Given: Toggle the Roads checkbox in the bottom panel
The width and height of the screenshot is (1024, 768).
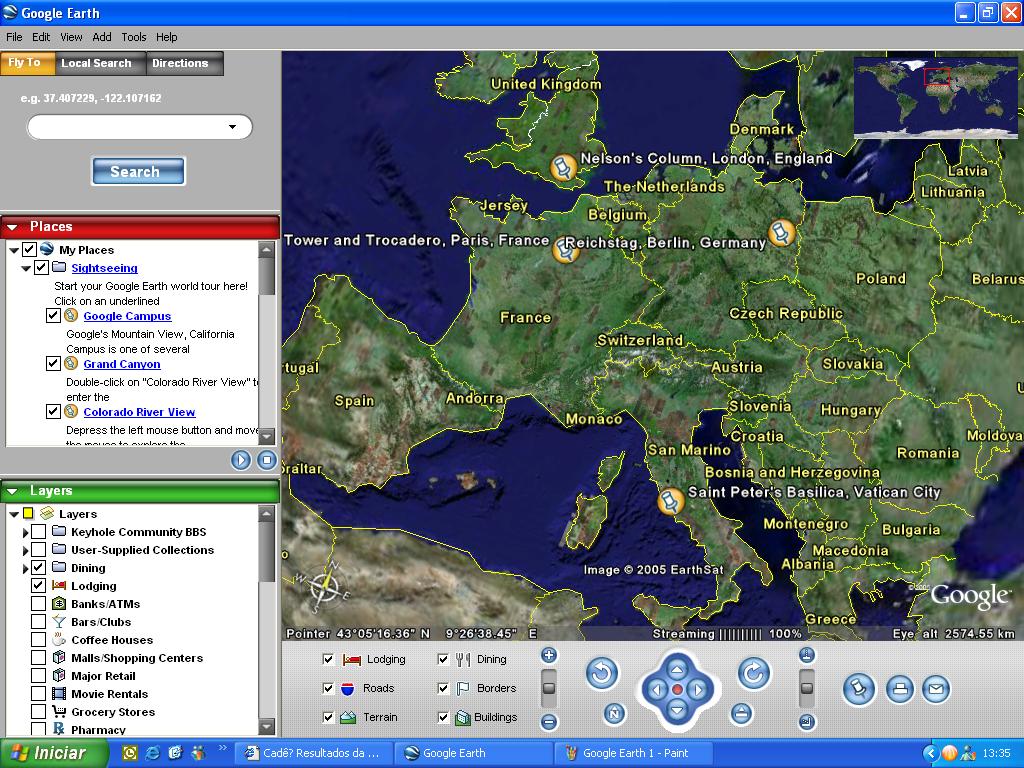Looking at the screenshot, I should click(328, 688).
